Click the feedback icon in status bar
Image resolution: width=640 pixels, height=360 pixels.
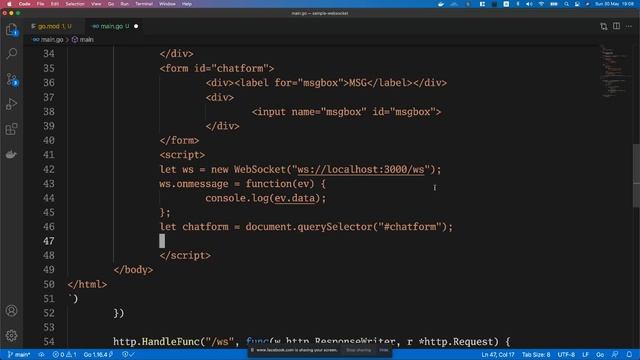[x=615, y=354]
